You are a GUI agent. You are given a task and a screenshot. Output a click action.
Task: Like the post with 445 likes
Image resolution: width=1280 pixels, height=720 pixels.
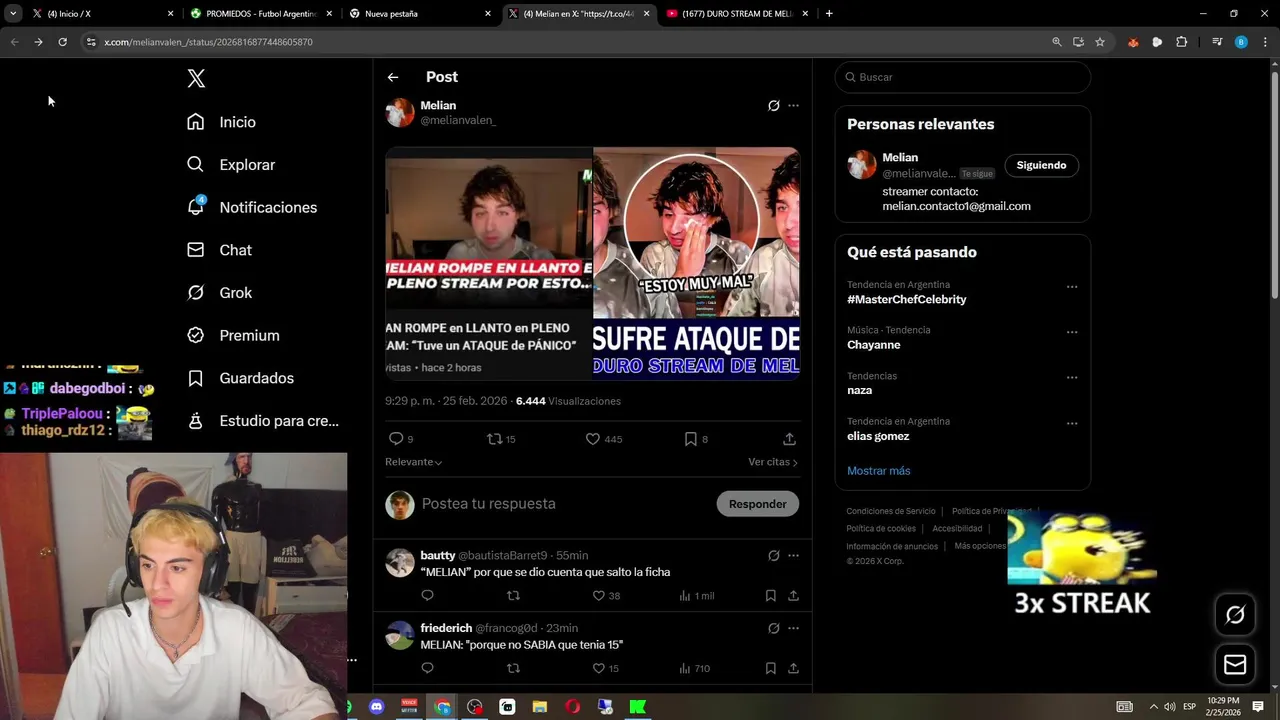coord(592,439)
